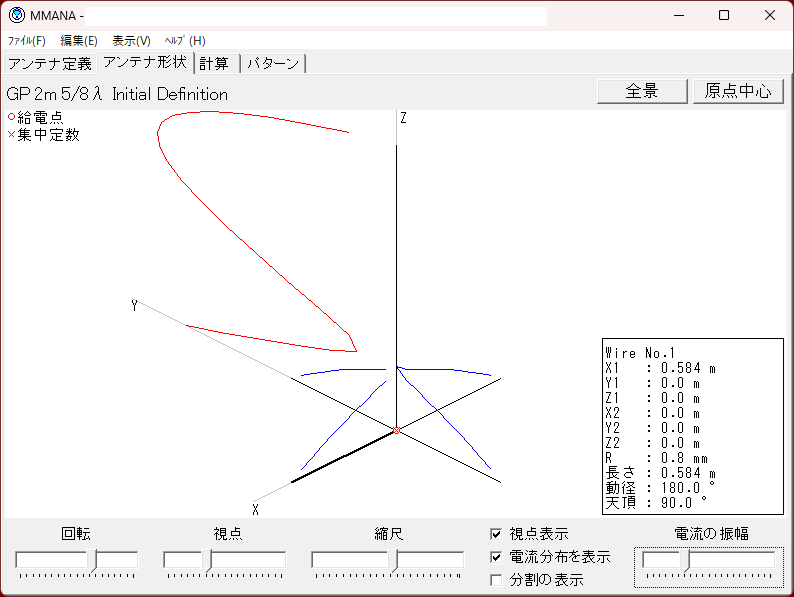
Task: Uncheck the 視点表示 checkbox
Action: 497,535
